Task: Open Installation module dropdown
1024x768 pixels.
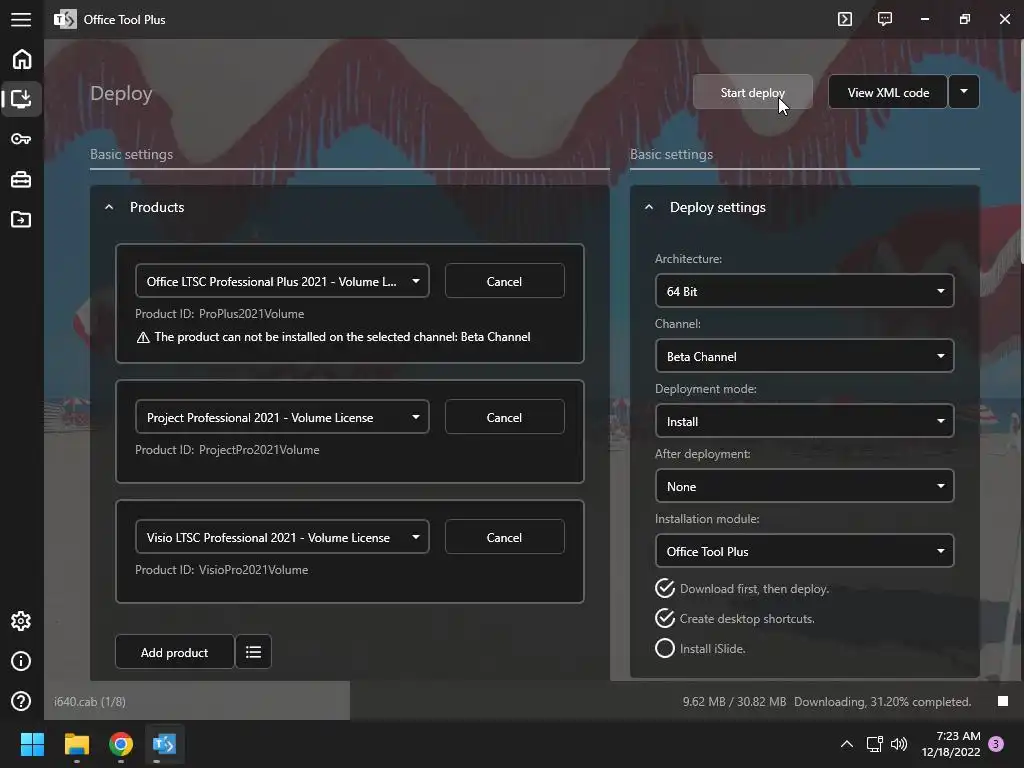Action: pyautogui.click(x=805, y=551)
